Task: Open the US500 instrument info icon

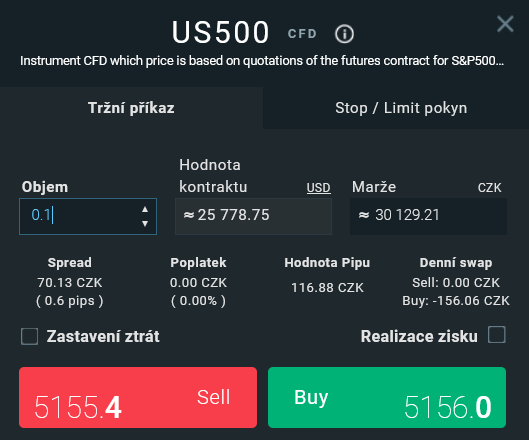Action: 344,34
